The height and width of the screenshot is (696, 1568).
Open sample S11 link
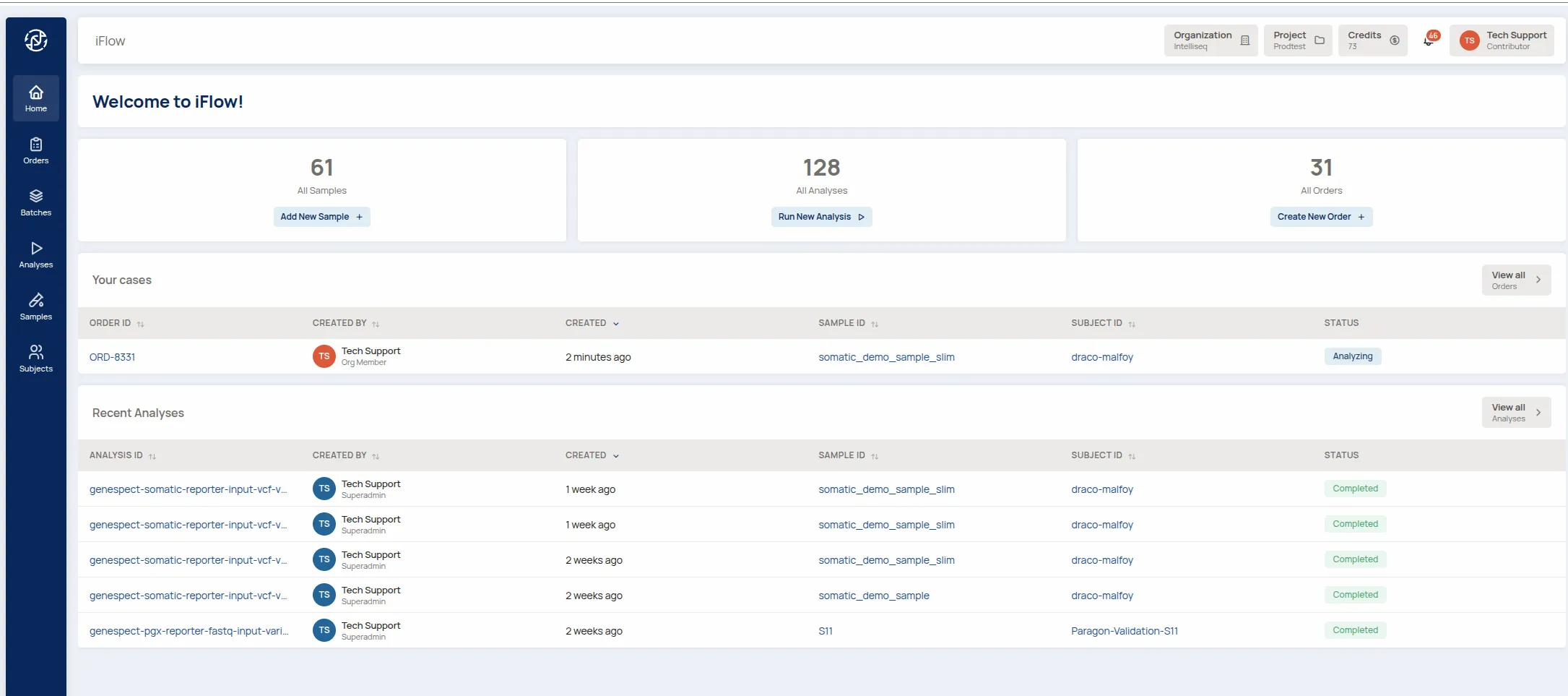pyautogui.click(x=825, y=631)
